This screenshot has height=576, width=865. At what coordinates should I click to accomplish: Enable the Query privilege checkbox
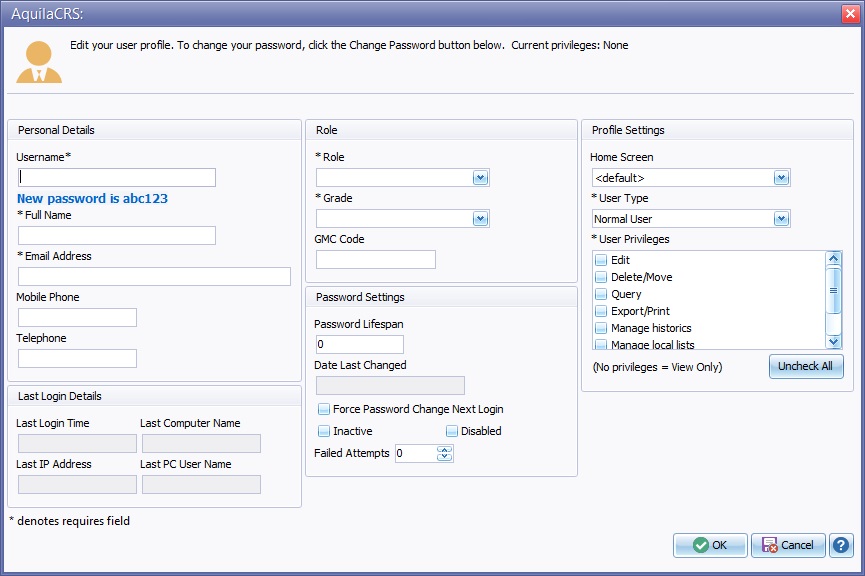click(601, 294)
